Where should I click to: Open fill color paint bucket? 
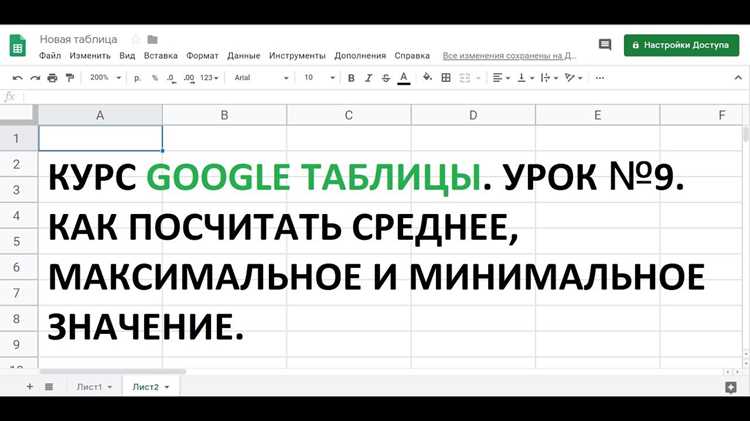coord(427,78)
